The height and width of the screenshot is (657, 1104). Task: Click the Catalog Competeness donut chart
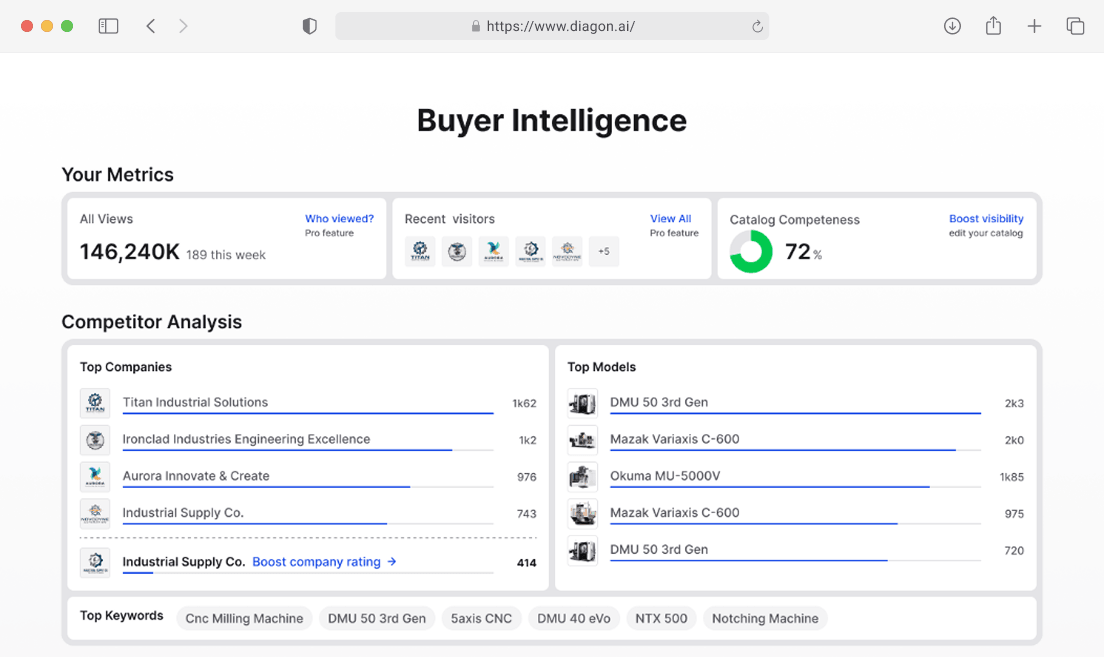pos(751,251)
